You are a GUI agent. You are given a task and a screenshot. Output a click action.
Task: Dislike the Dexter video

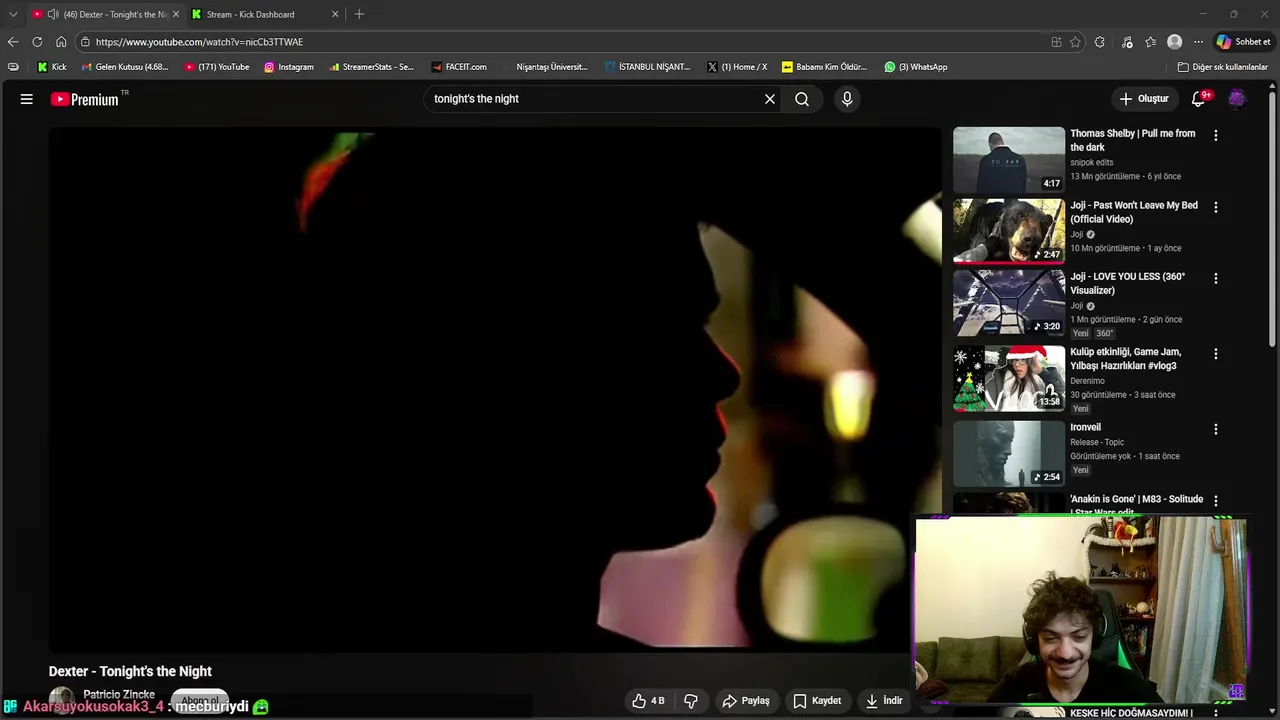pos(691,701)
